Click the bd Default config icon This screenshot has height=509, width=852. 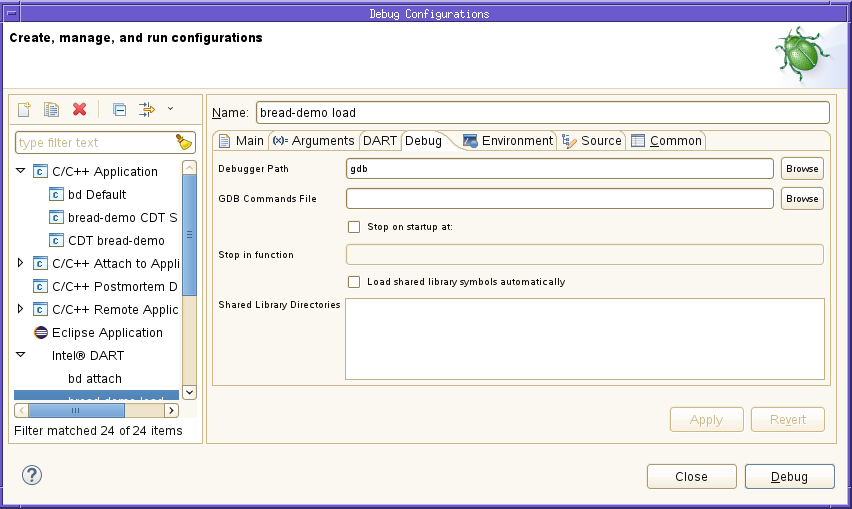pyautogui.click(x=56, y=194)
